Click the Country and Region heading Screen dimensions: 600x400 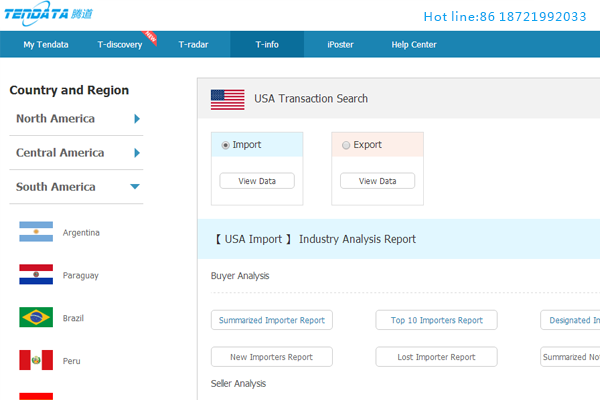[x=69, y=90]
